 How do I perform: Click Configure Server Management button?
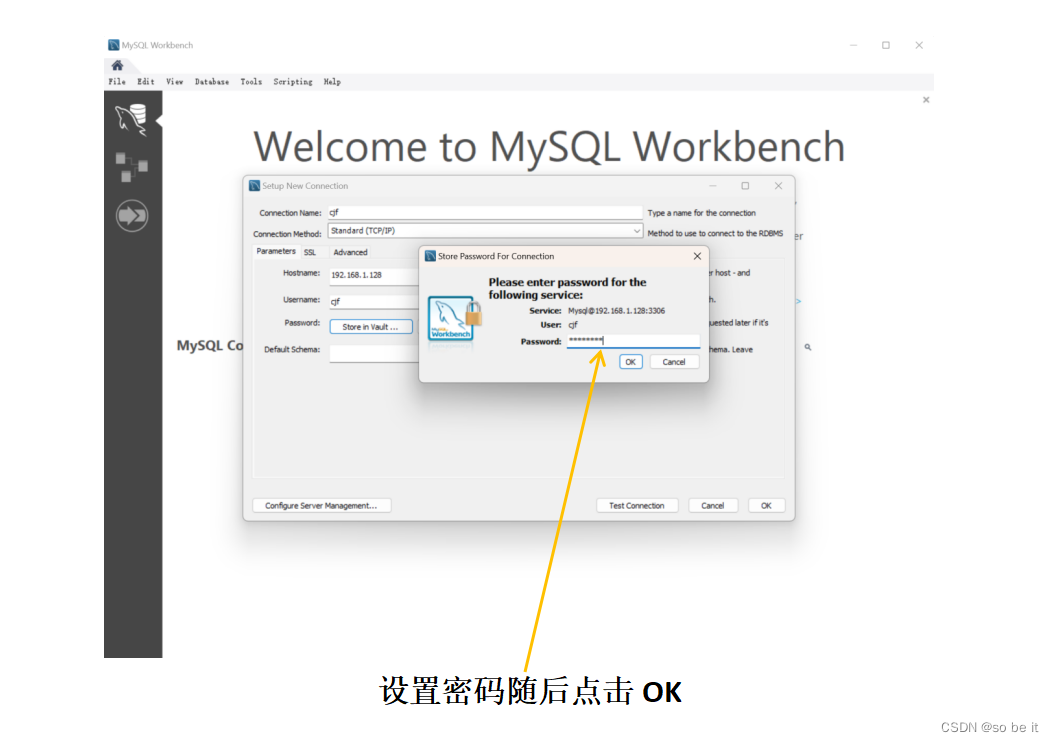(321, 505)
